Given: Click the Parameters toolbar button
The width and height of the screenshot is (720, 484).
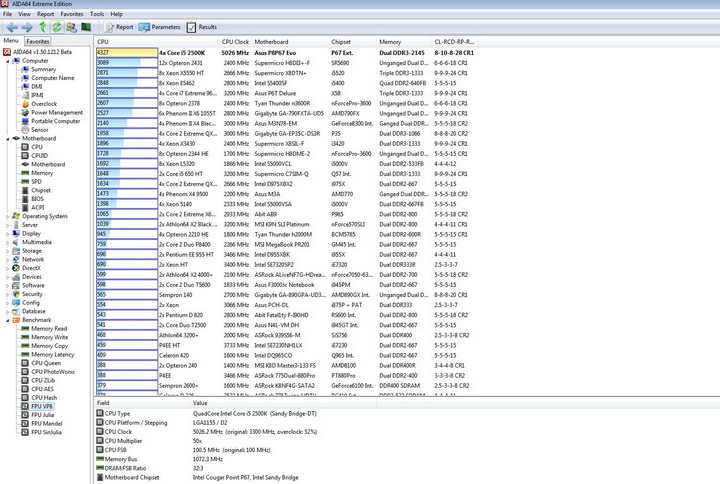Looking at the screenshot, I should pos(159,27).
